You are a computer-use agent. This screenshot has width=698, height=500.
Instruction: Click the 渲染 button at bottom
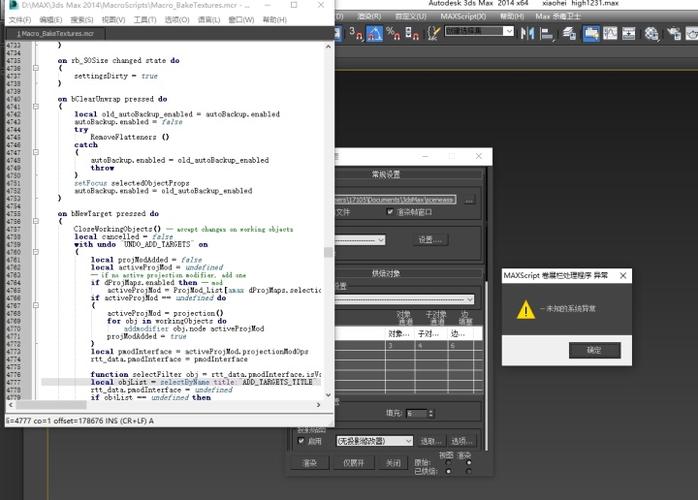pos(309,463)
